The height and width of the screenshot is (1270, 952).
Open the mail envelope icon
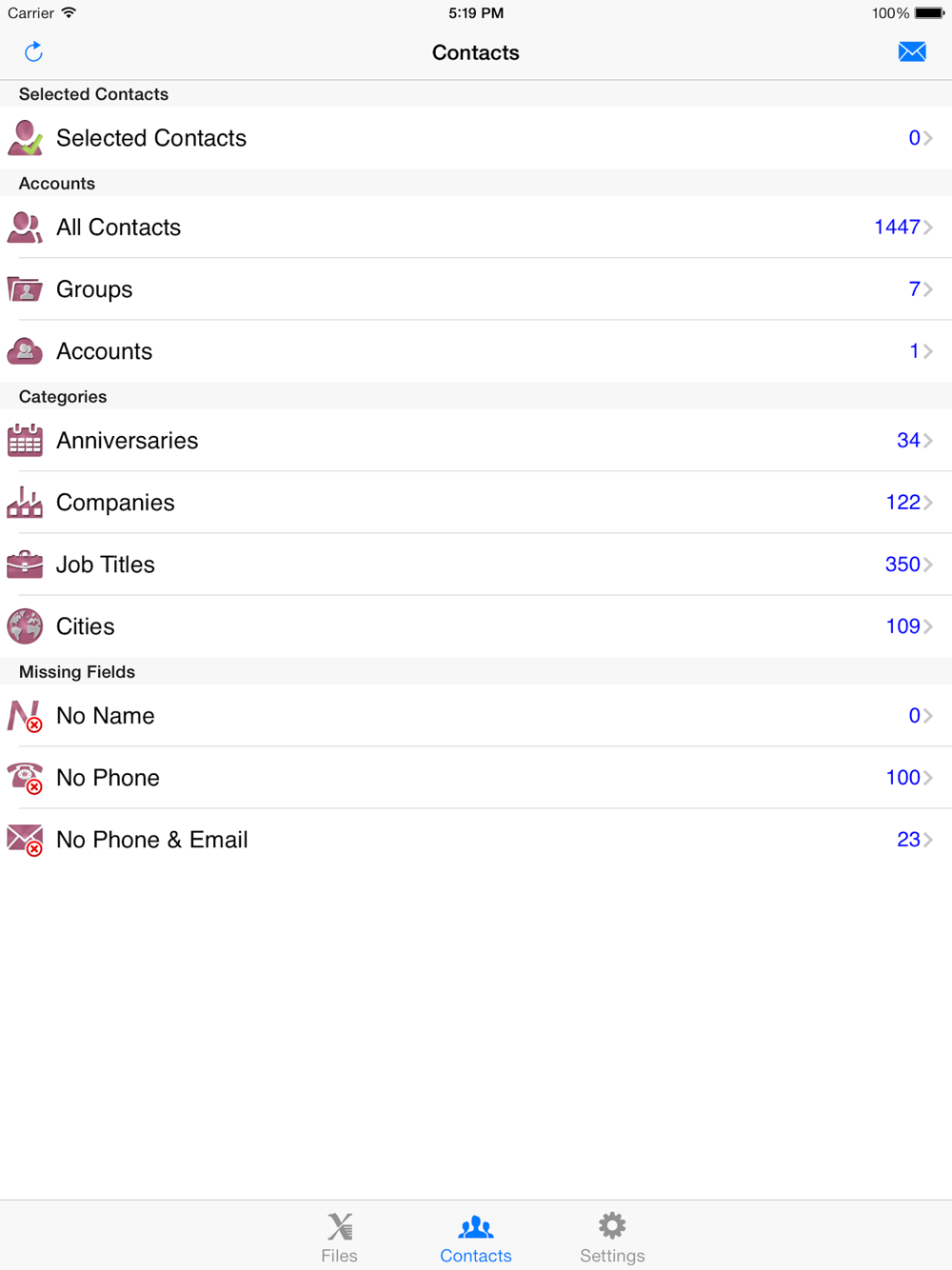point(912,51)
